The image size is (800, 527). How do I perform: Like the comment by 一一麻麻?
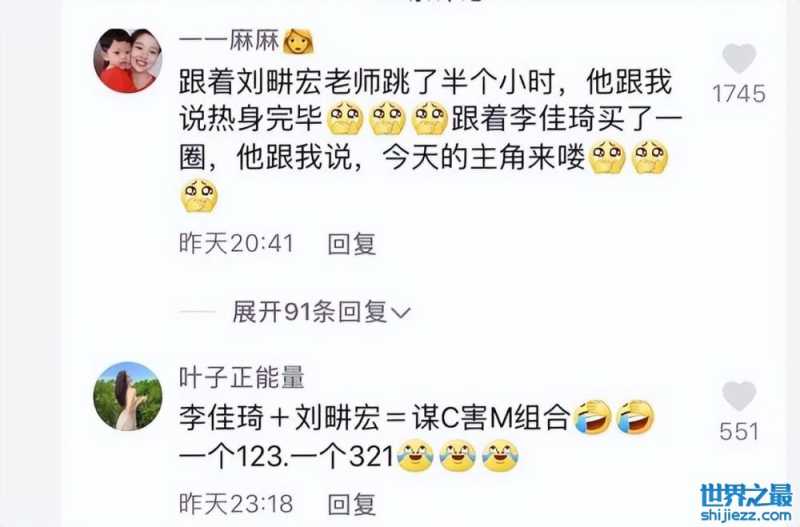click(739, 58)
